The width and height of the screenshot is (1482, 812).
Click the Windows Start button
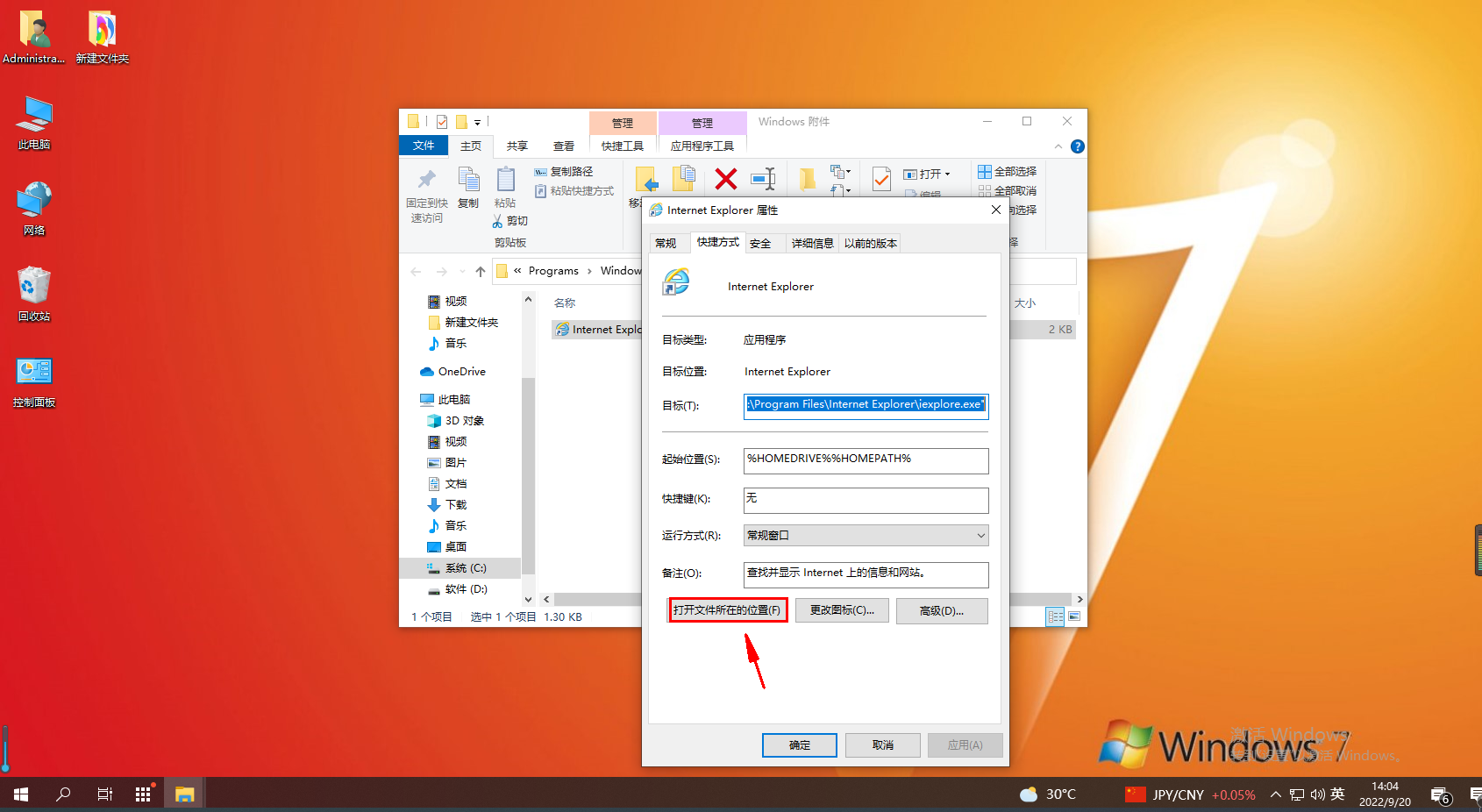point(21,794)
